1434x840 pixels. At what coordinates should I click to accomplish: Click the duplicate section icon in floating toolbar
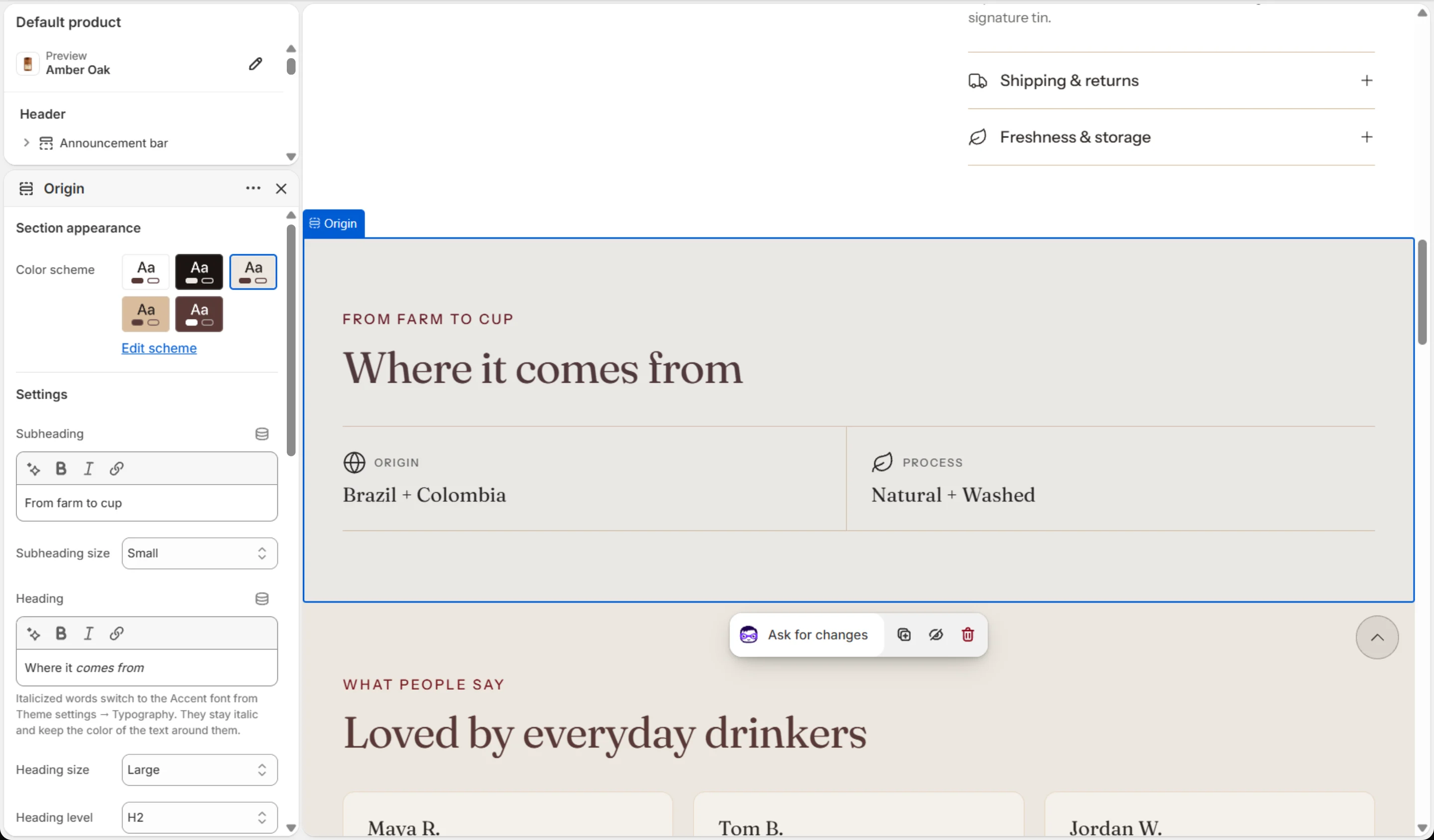[904, 634]
